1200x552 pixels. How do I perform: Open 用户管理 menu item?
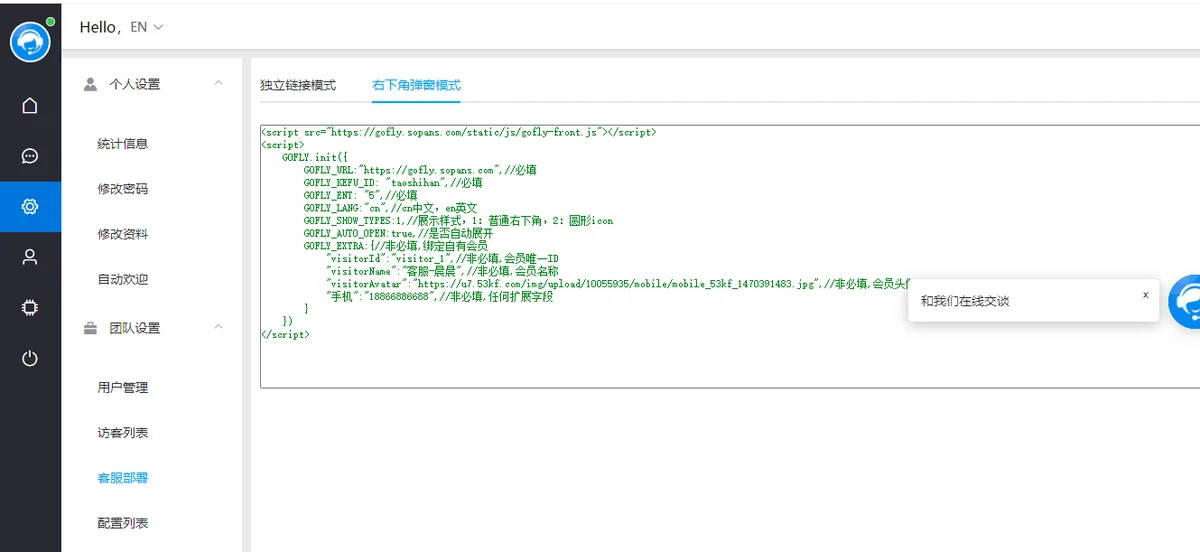click(123, 388)
